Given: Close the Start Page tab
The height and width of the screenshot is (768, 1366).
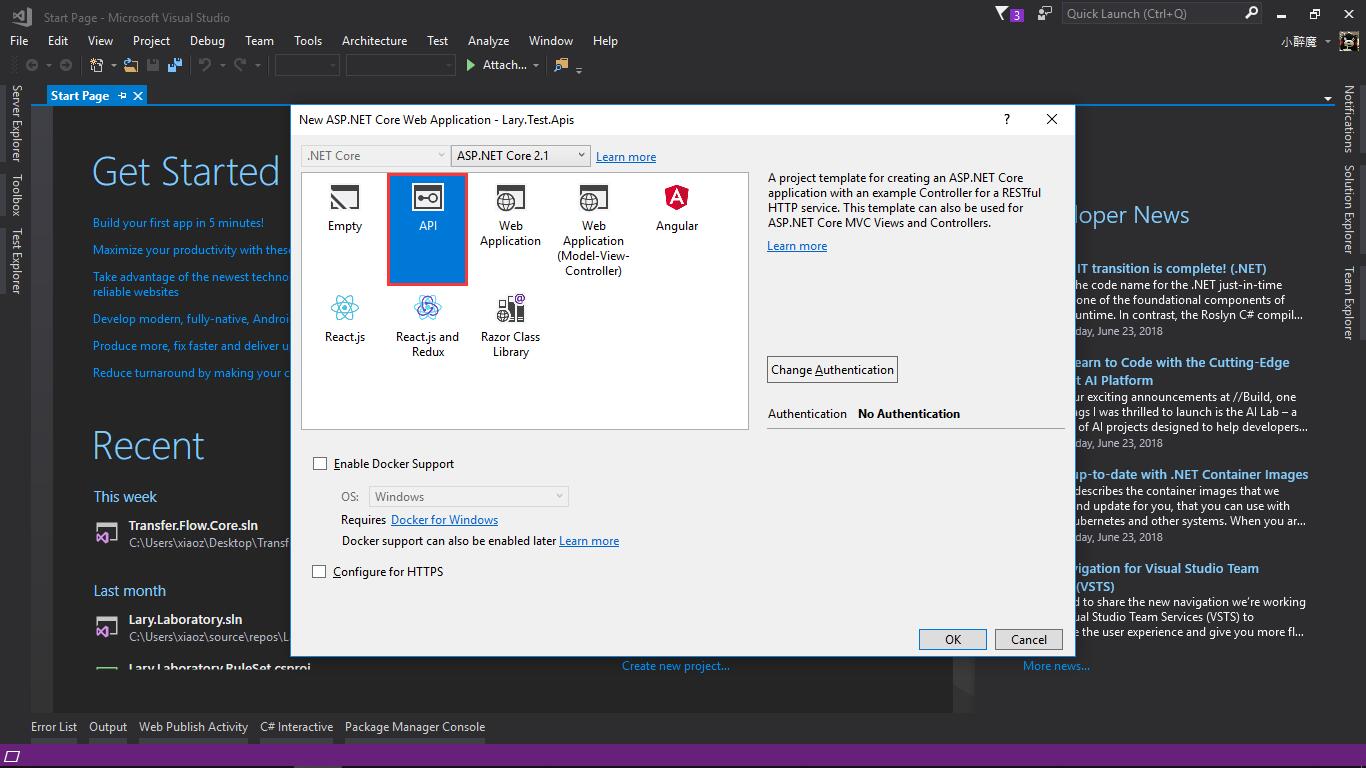Looking at the screenshot, I should coord(138,96).
